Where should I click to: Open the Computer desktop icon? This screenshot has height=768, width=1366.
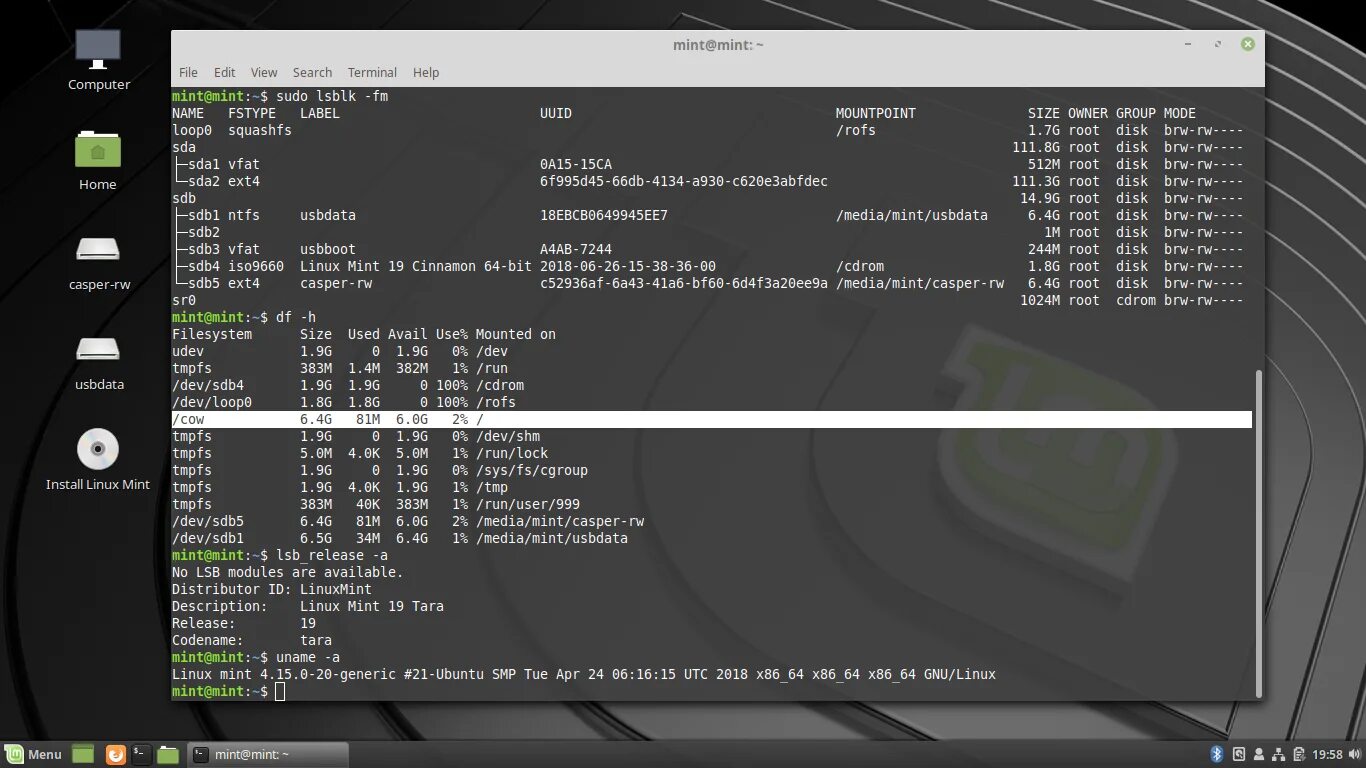pos(98,59)
